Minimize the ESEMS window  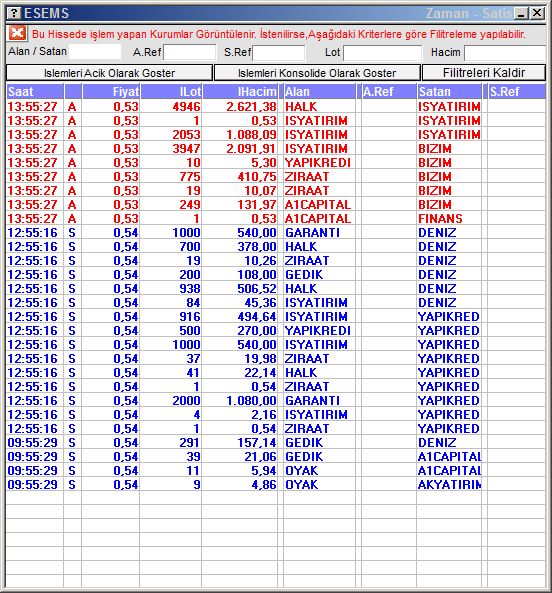pyautogui.click(x=521, y=14)
